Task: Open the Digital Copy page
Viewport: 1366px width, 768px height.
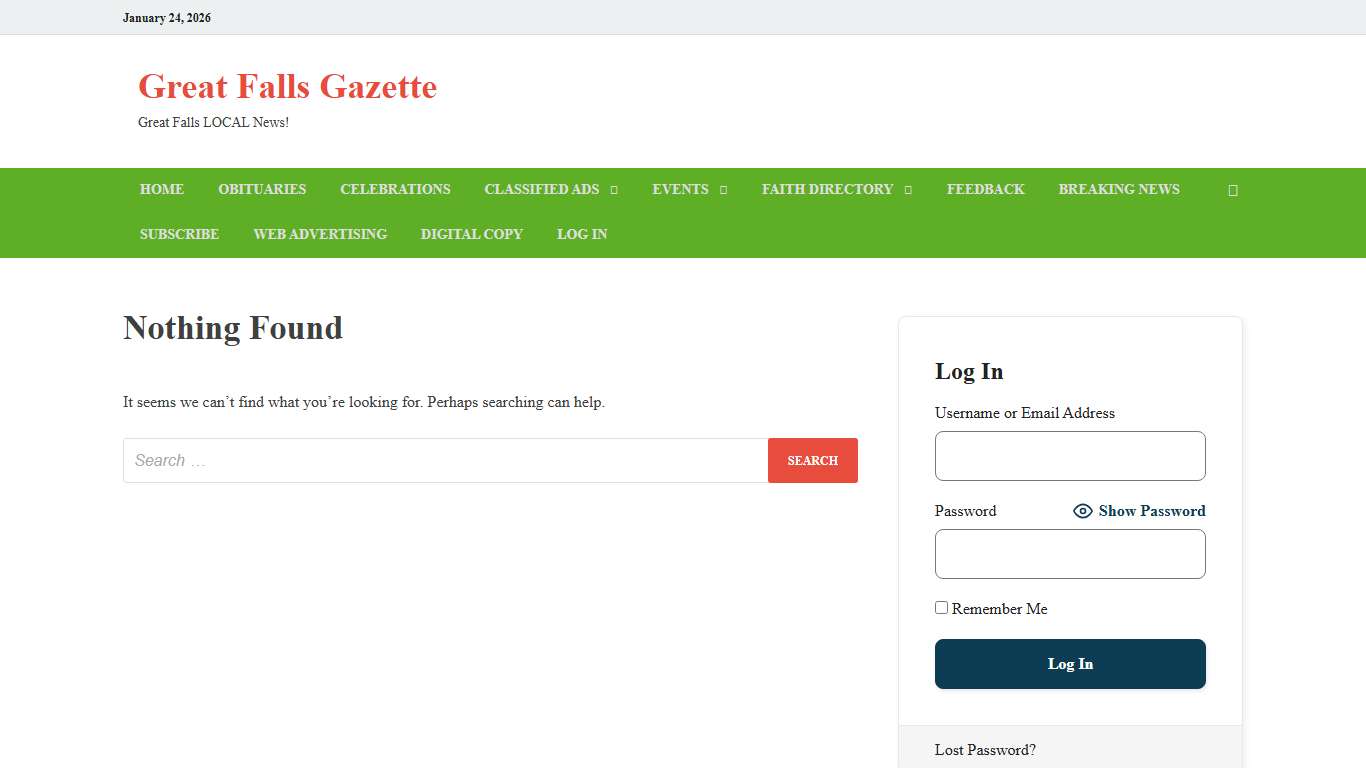Action: click(x=471, y=234)
